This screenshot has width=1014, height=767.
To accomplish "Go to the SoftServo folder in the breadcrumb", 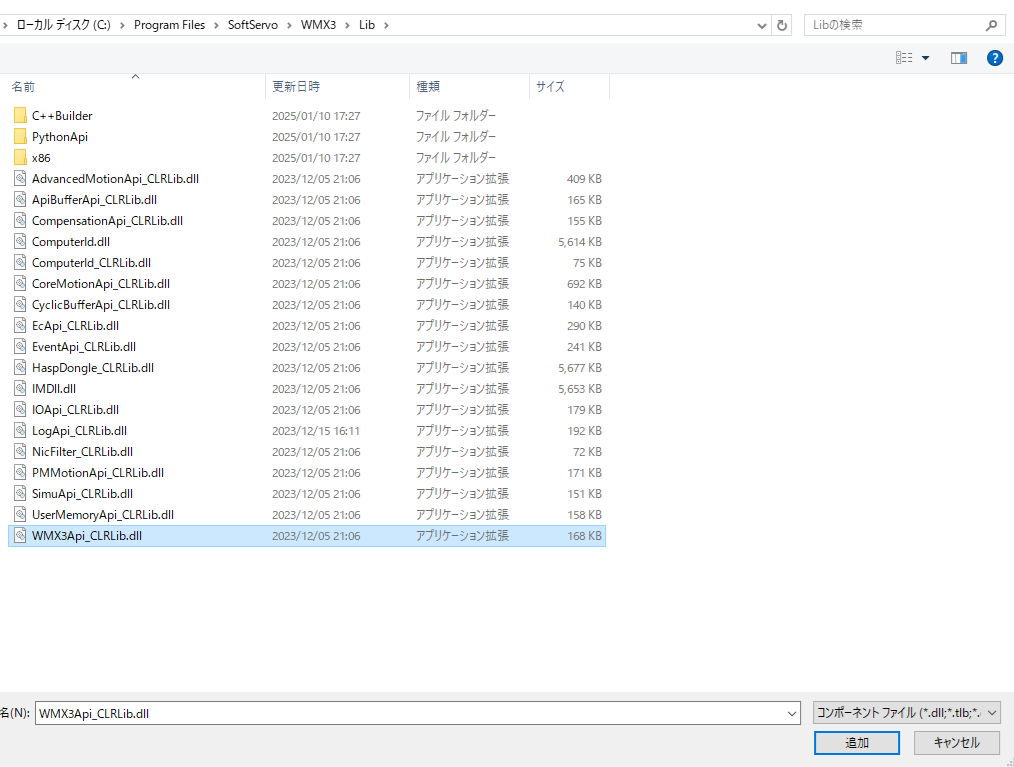I will click(252, 25).
